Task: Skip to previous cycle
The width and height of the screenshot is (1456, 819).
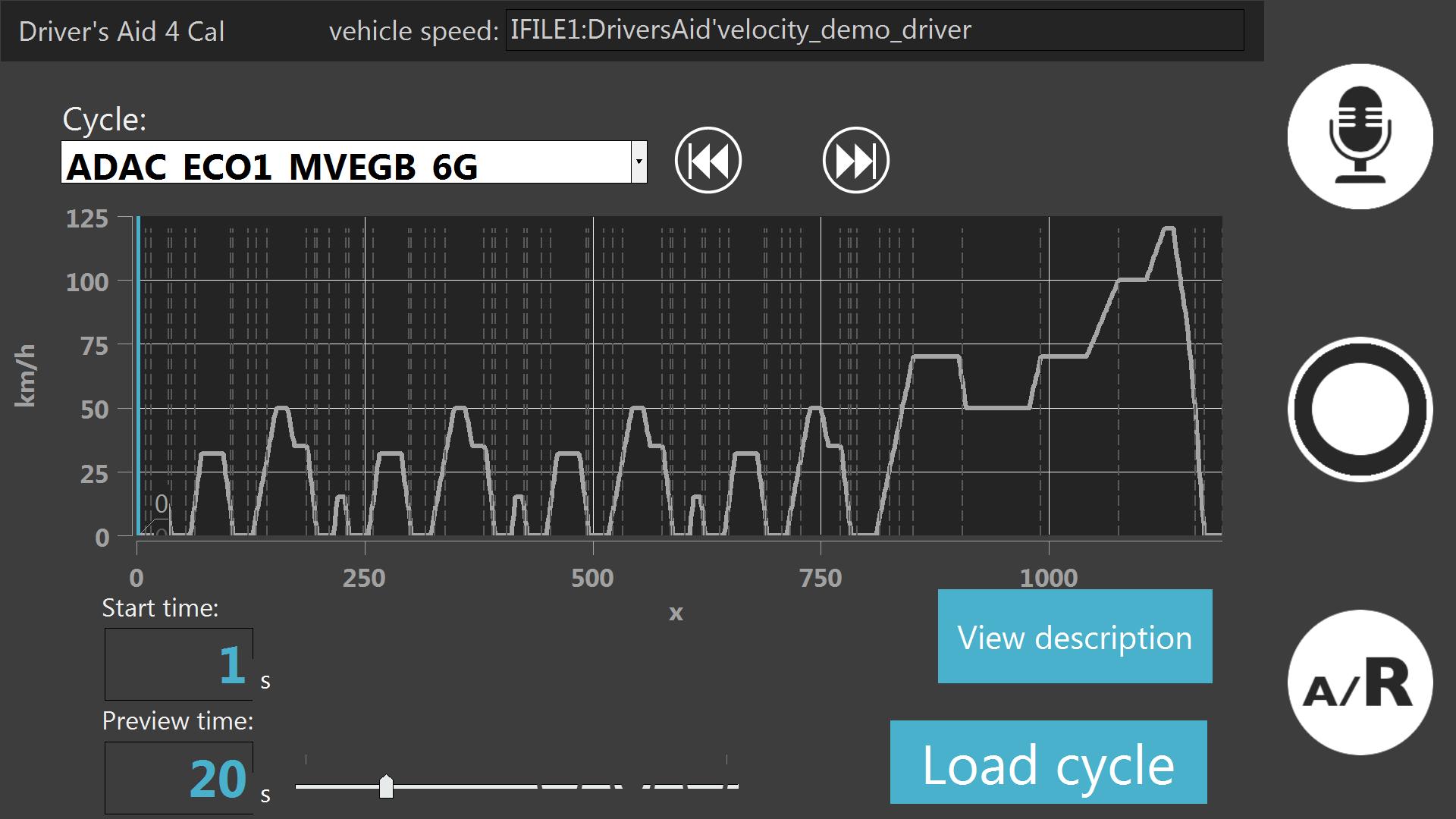Action: pyautogui.click(x=708, y=160)
